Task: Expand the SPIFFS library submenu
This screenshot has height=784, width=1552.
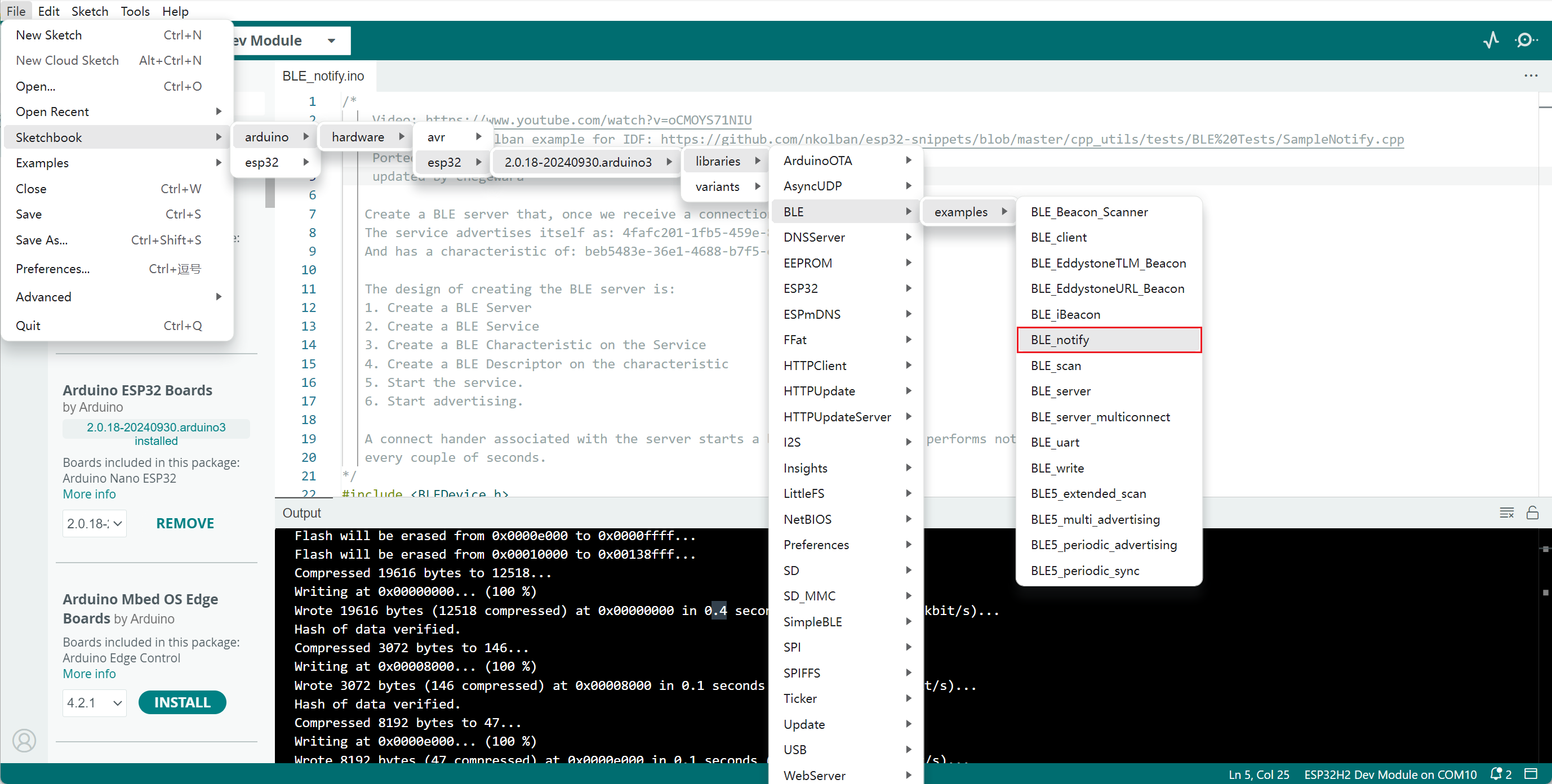Action: pyautogui.click(x=847, y=672)
